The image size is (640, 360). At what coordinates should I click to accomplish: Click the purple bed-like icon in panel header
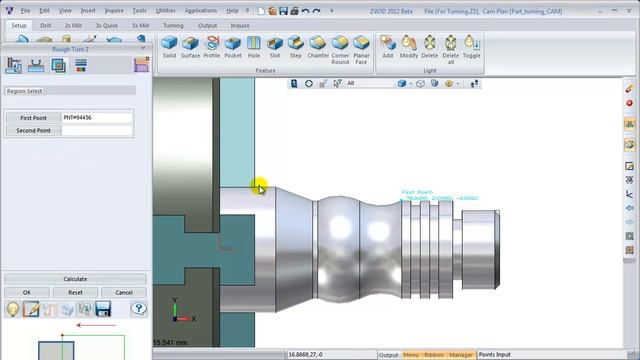141,65
